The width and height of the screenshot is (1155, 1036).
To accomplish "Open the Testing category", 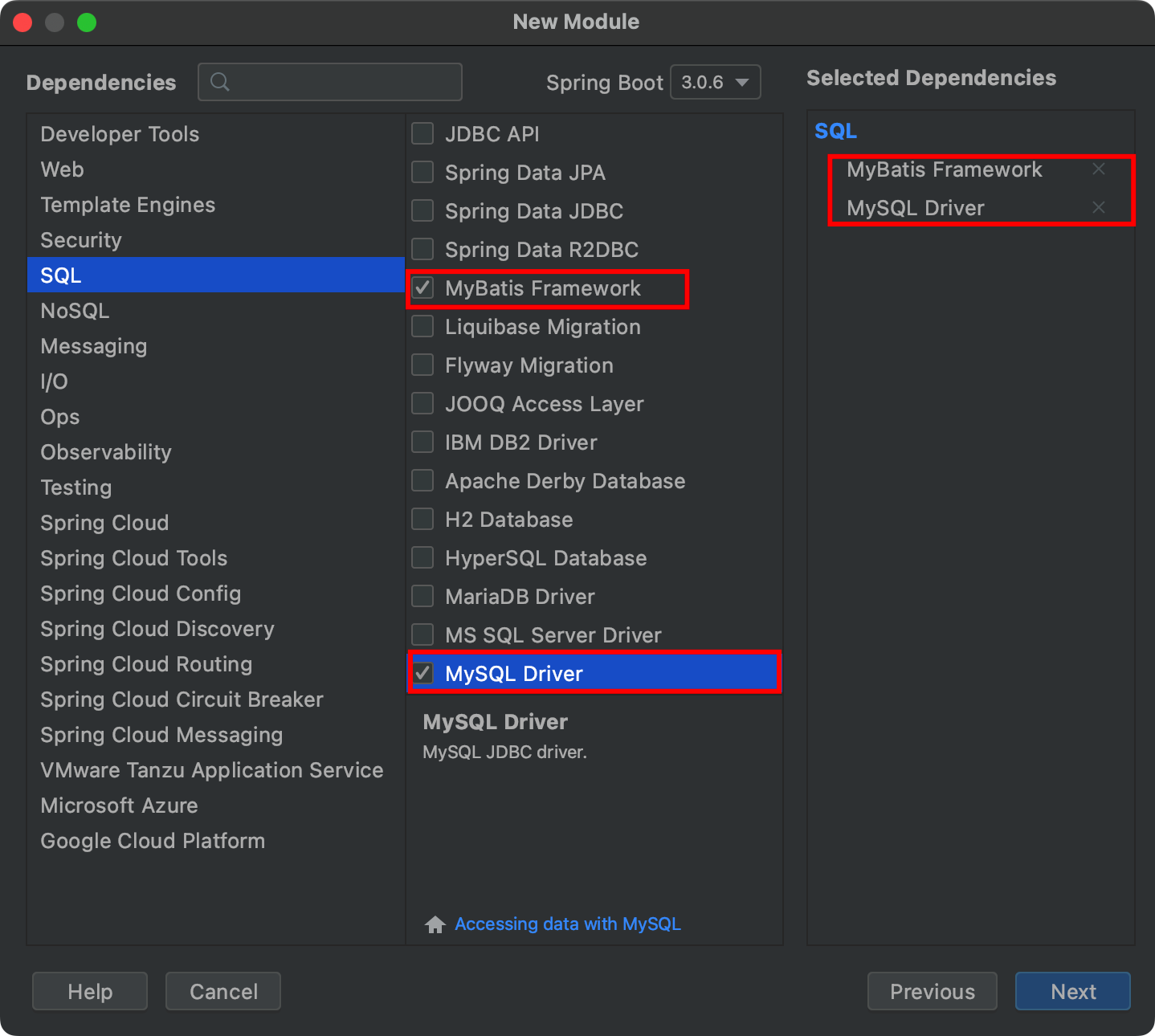I will 215,487.
